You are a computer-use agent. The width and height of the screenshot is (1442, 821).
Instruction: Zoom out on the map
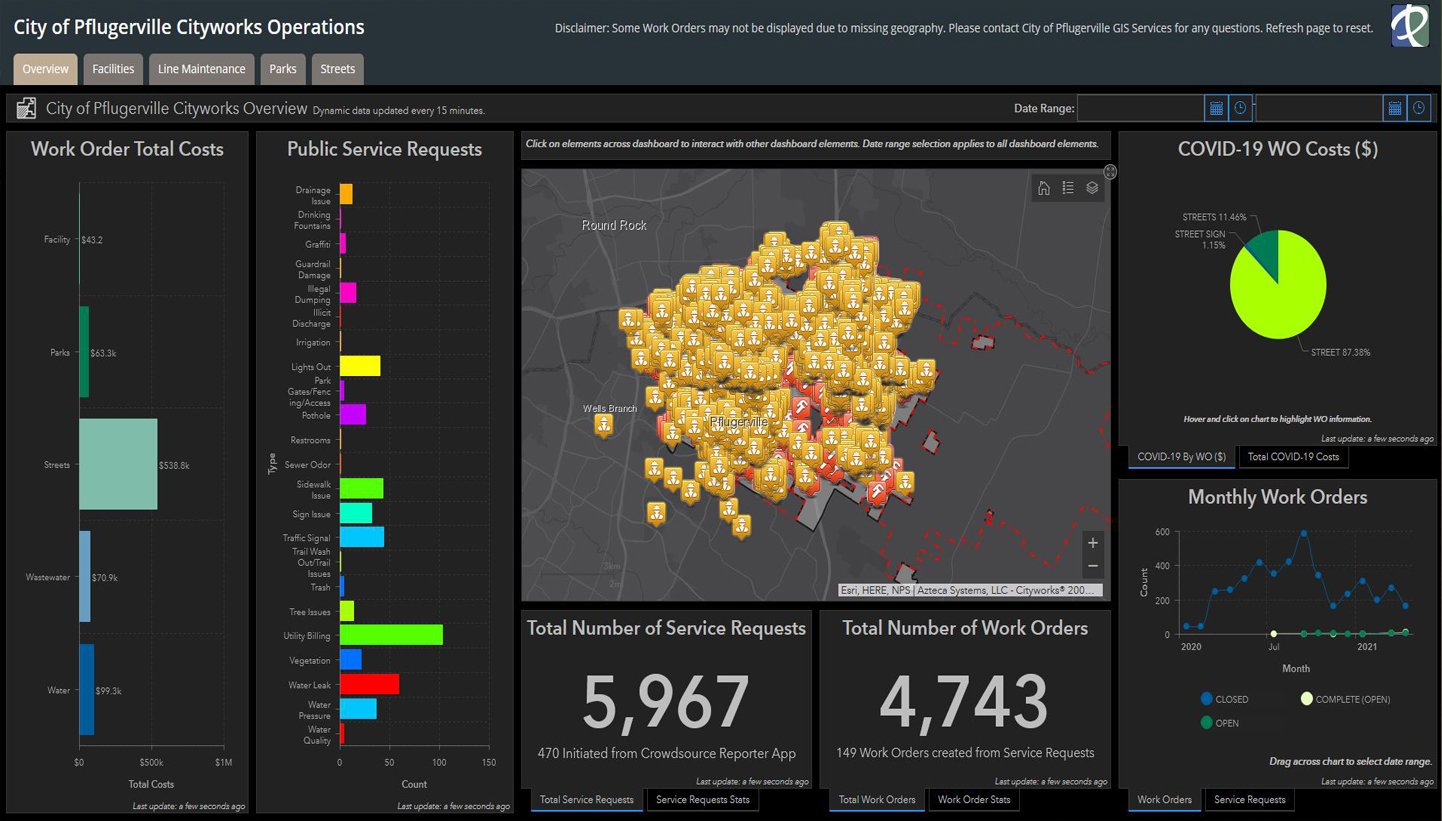tap(1093, 566)
